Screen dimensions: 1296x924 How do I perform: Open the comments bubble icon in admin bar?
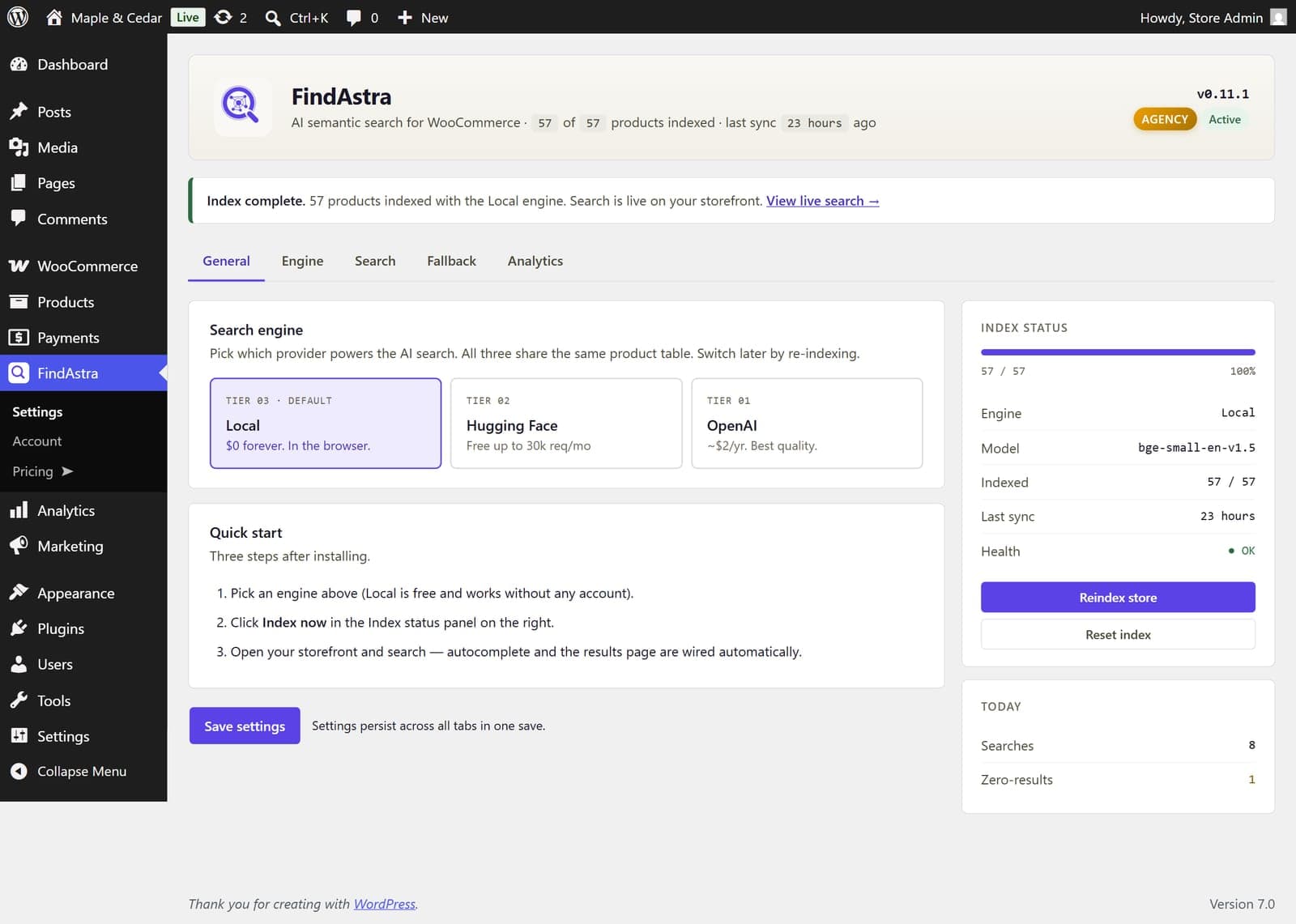click(353, 18)
